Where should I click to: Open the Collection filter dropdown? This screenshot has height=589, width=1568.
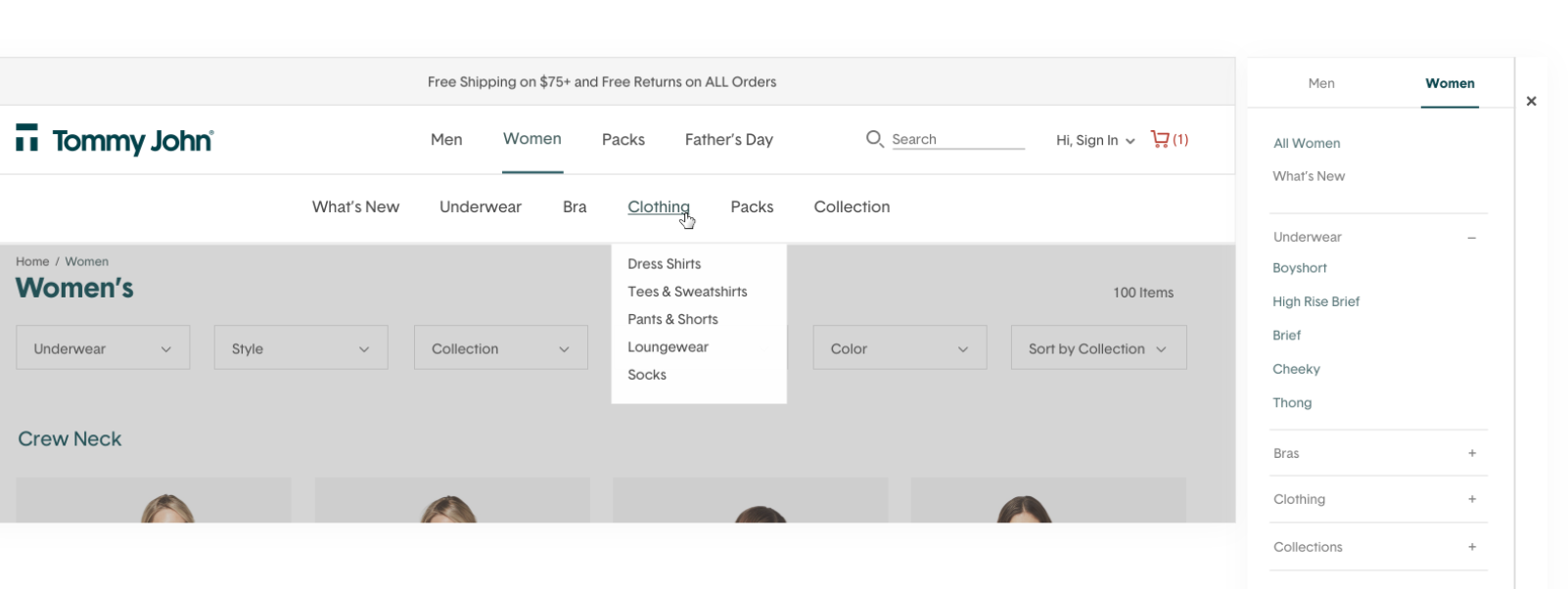[500, 347]
